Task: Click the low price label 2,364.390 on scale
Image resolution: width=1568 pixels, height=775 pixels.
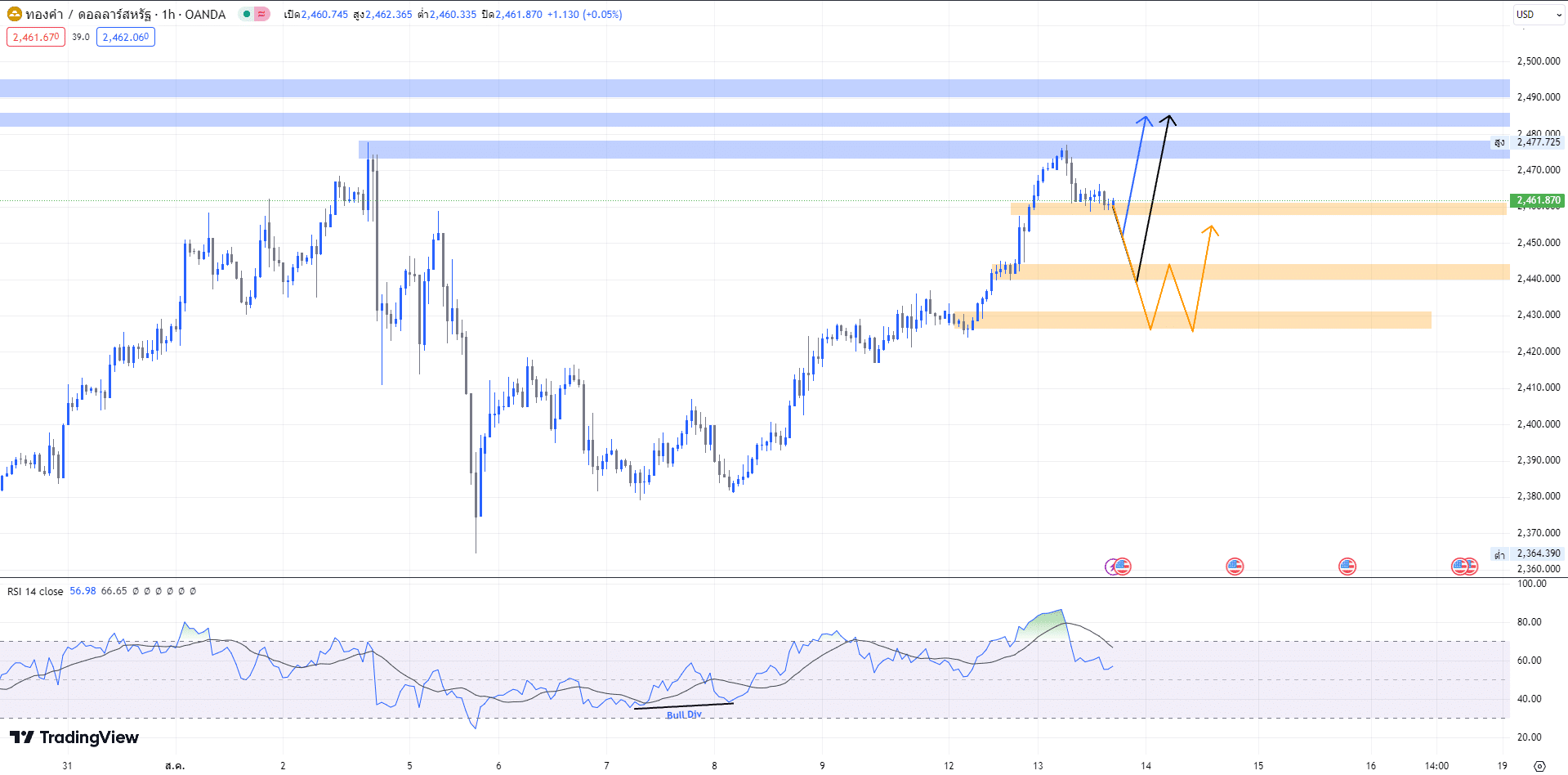Action: point(1537,553)
